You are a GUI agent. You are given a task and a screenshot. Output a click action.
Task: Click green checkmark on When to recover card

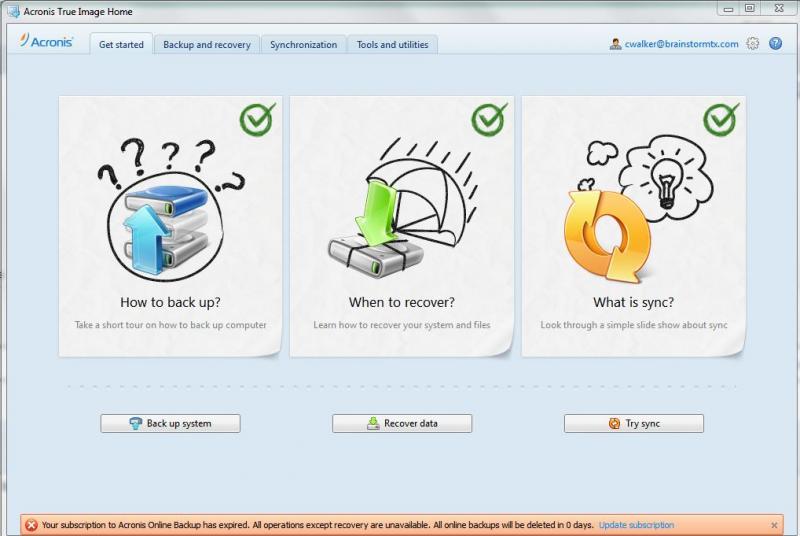(x=489, y=119)
